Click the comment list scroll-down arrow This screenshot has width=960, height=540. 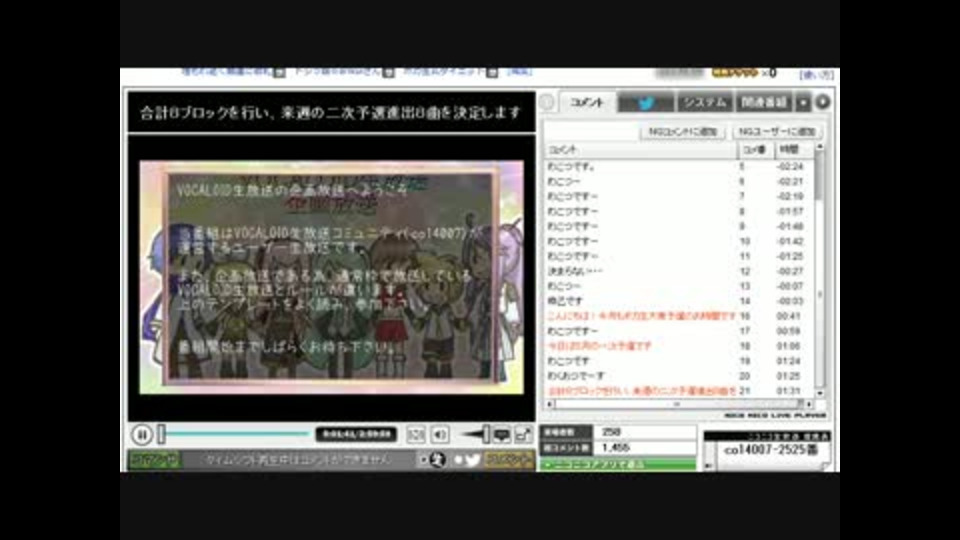pos(820,393)
